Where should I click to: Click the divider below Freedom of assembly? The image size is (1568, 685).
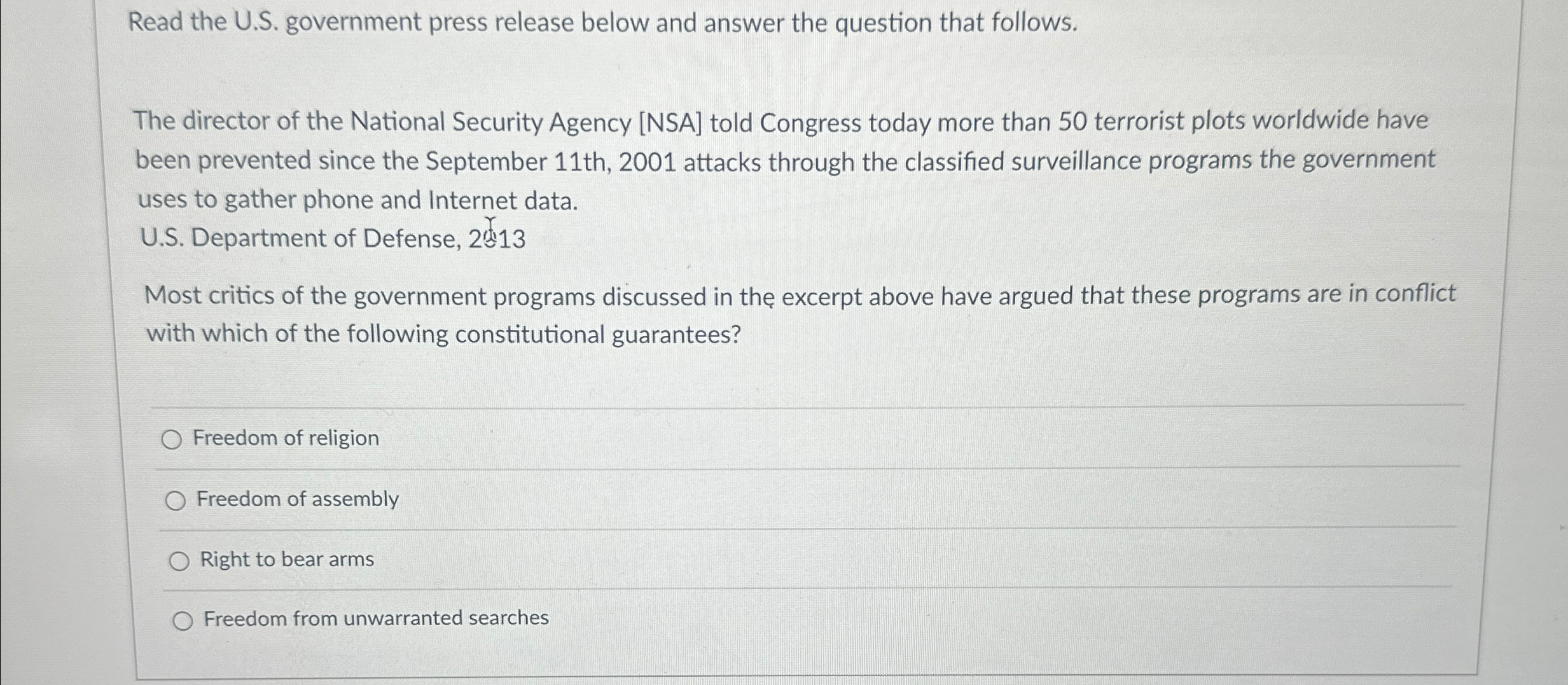(x=763, y=527)
